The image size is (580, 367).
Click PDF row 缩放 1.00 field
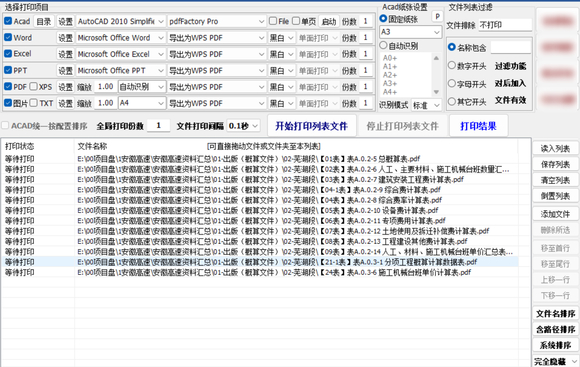105,87
